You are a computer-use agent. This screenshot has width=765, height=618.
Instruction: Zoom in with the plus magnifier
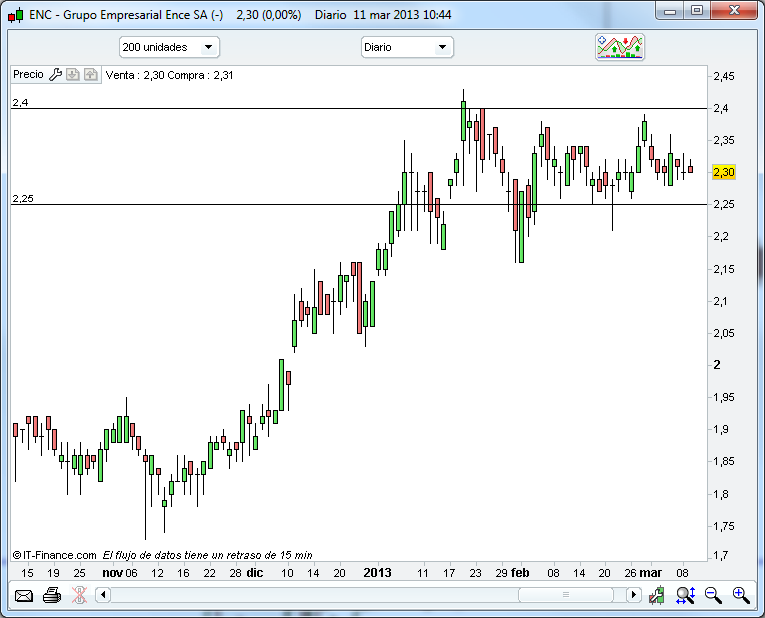[x=741, y=595]
